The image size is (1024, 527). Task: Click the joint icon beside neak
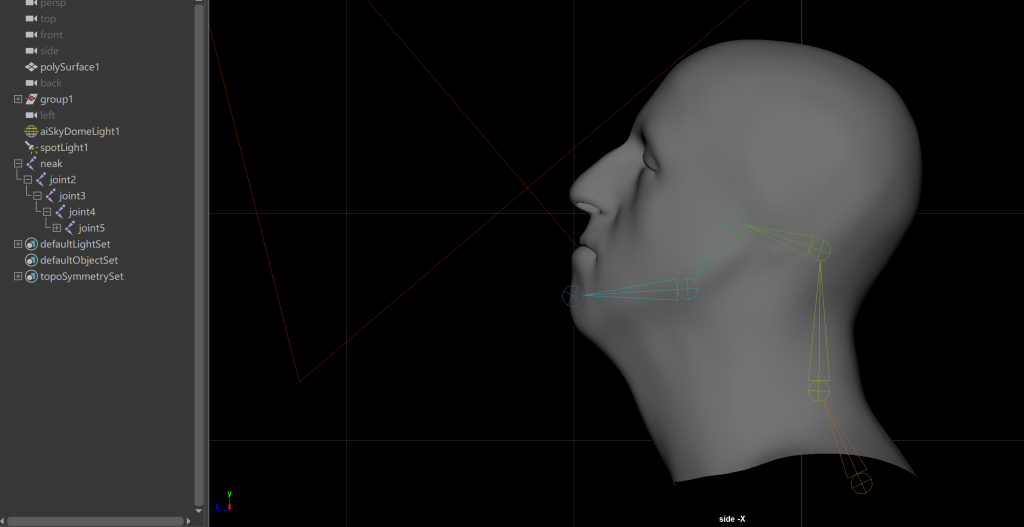[x=31, y=163]
